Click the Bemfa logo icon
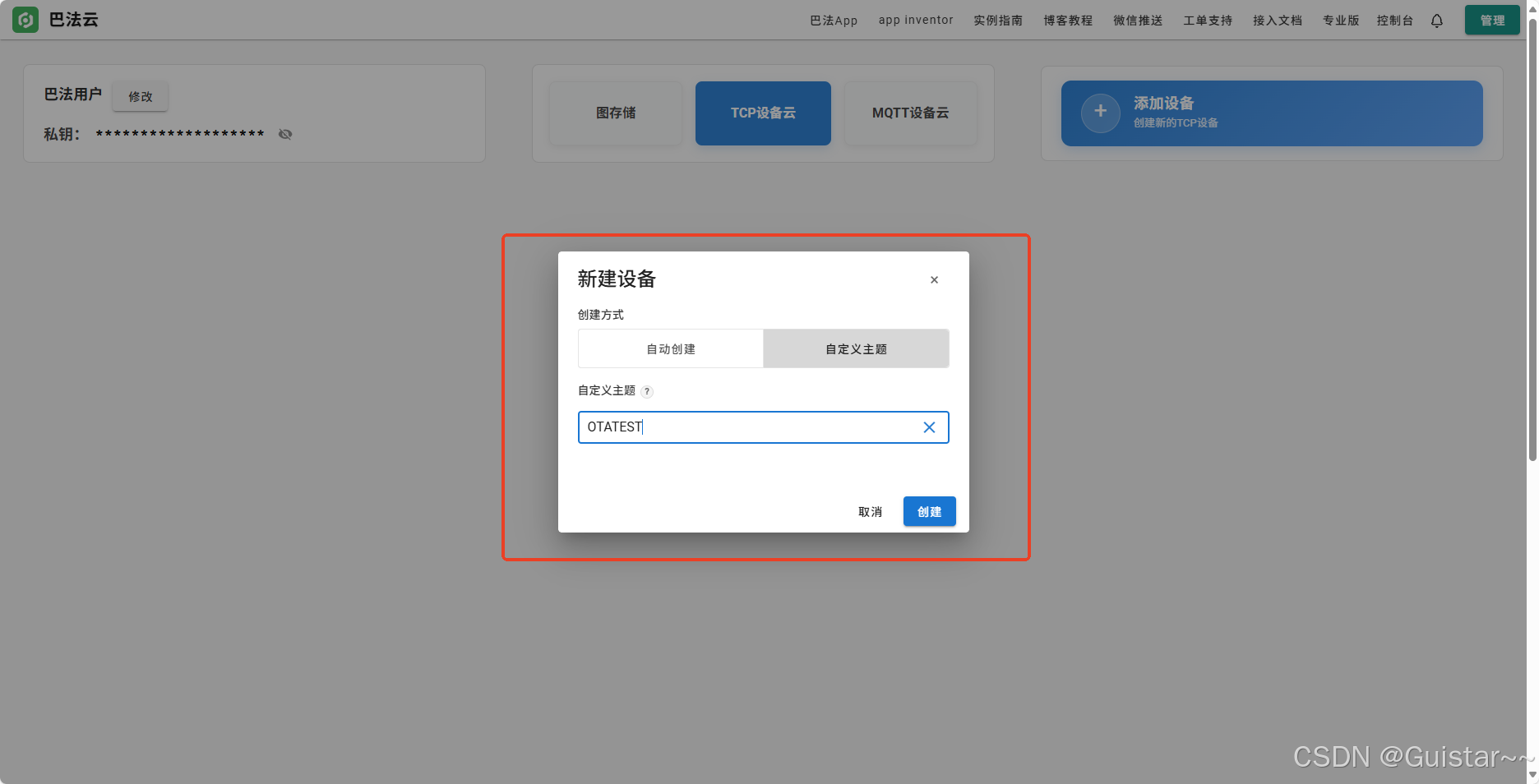The image size is (1539, 784). click(25, 19)
